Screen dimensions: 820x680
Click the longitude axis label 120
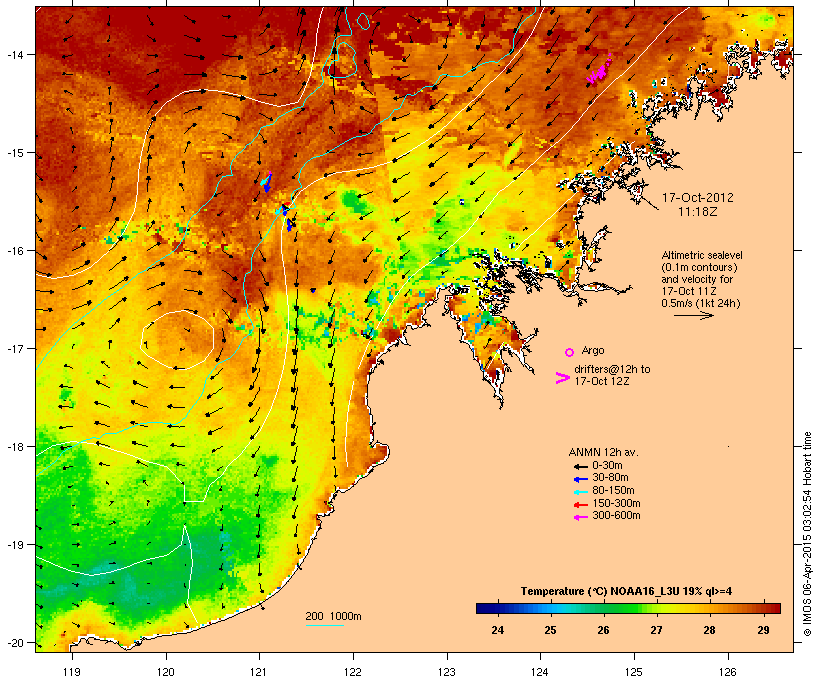coord(166,672)
